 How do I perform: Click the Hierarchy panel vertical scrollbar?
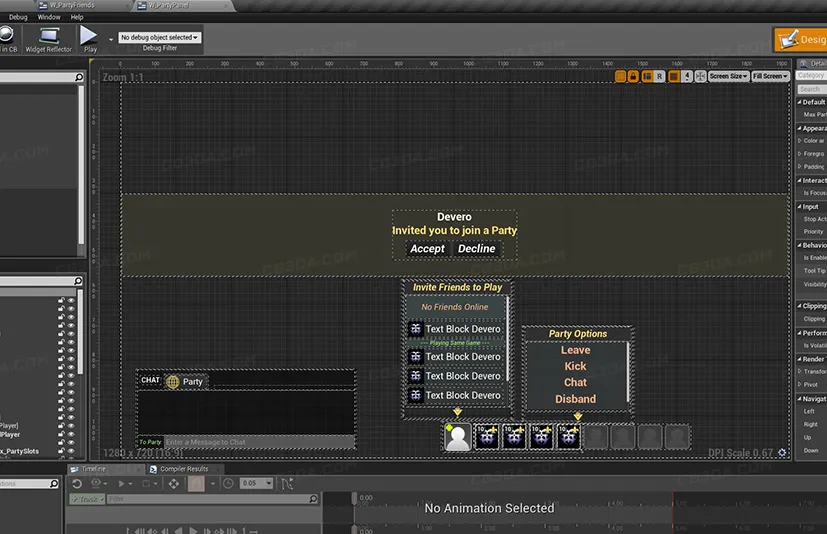pos(80,331)
